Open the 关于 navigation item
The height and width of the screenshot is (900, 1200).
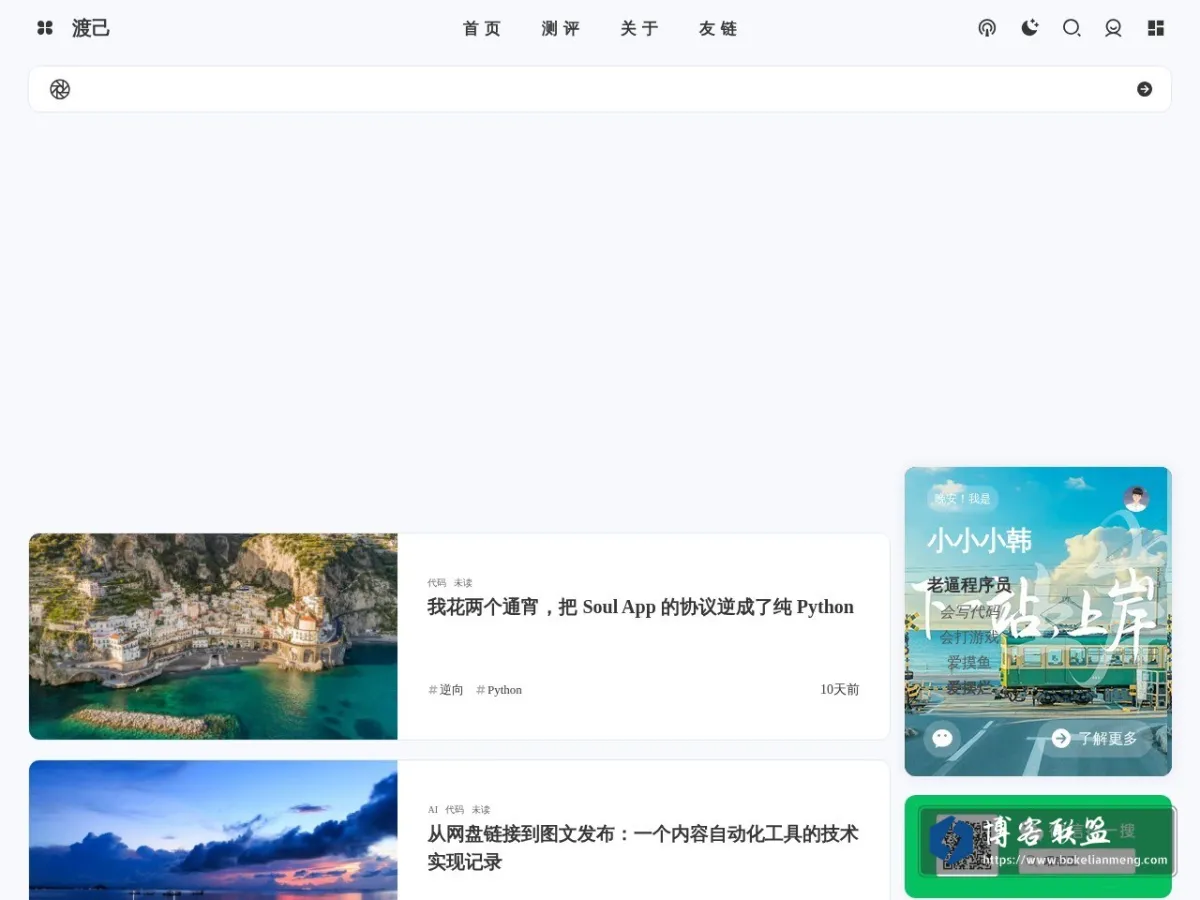coord(640,29)
